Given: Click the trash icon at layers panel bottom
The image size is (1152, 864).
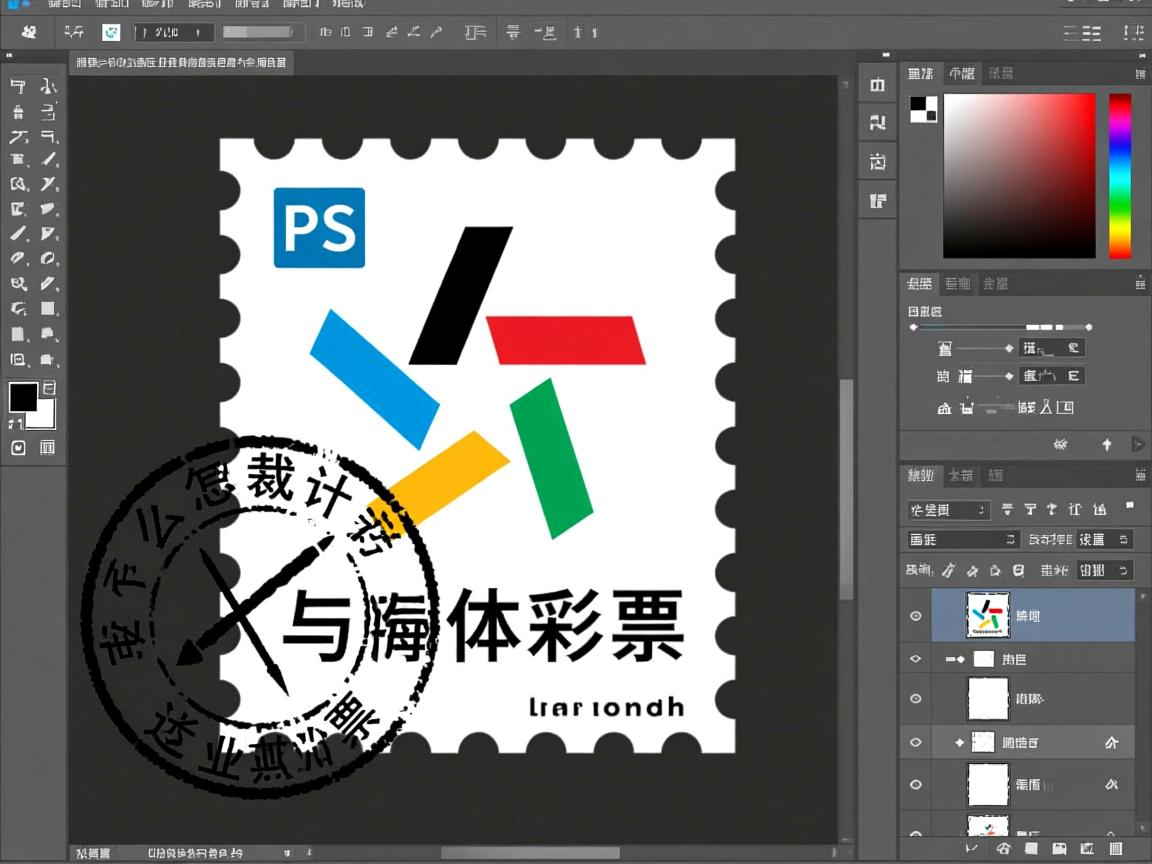Looking at the screenshot, I should [1115, 849].
